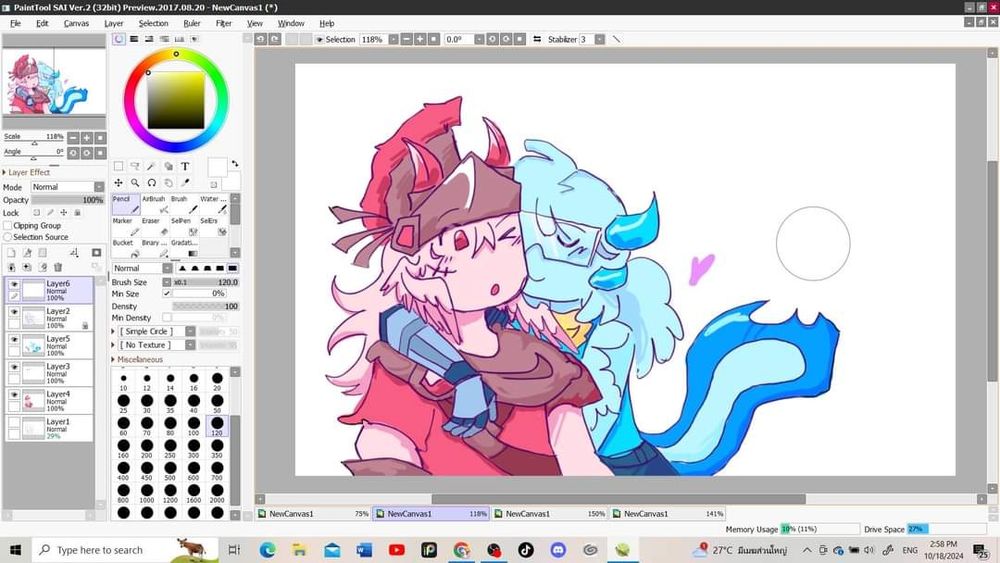Zoom in with plus button beside Scale

click(x=87, y=138)
